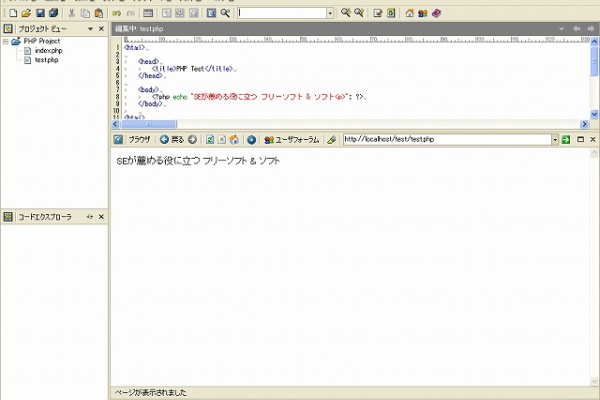Open test.php in the project tree
This screenshot has height=400, width=600.
click(x=46, y=60)
